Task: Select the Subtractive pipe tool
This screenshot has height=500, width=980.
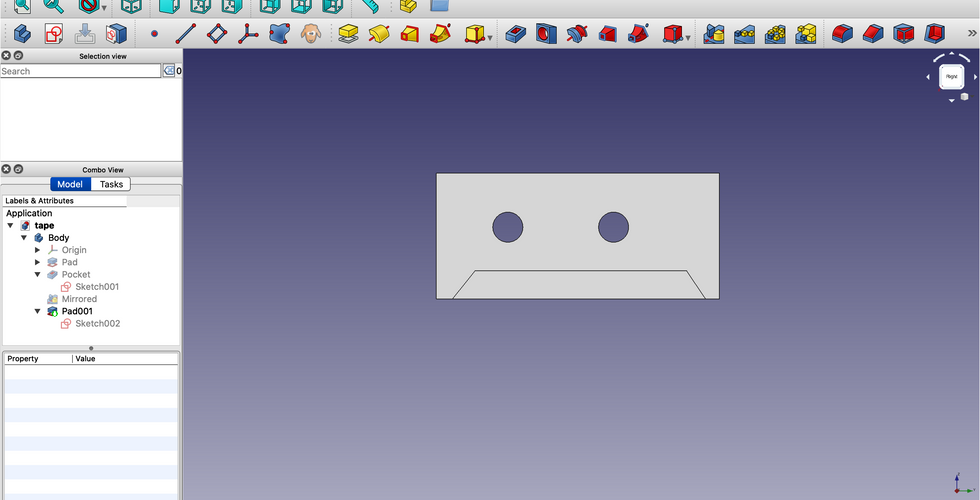Action: (x=639, y=33)
